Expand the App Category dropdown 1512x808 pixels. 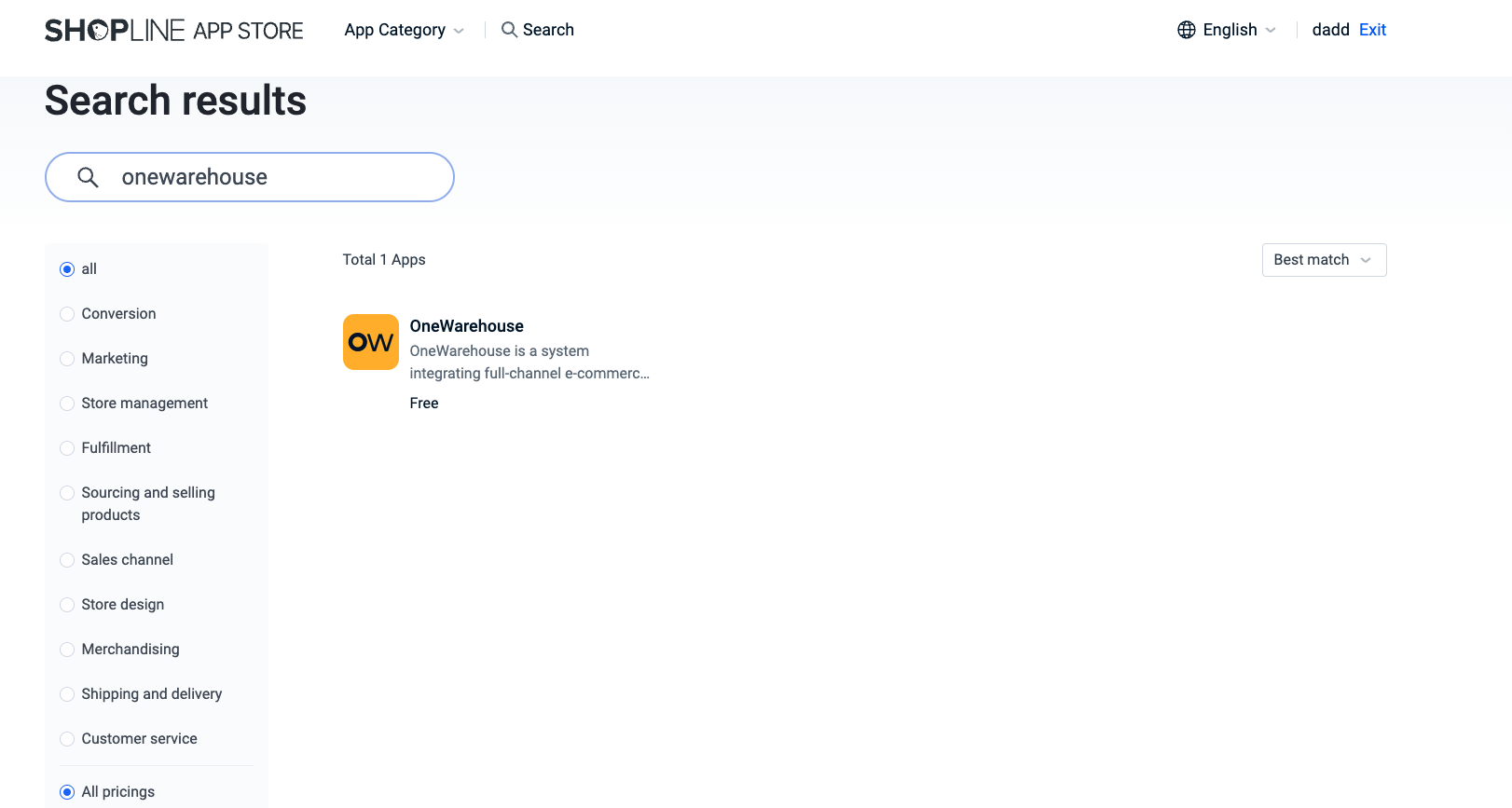click(x=404, y=30)
